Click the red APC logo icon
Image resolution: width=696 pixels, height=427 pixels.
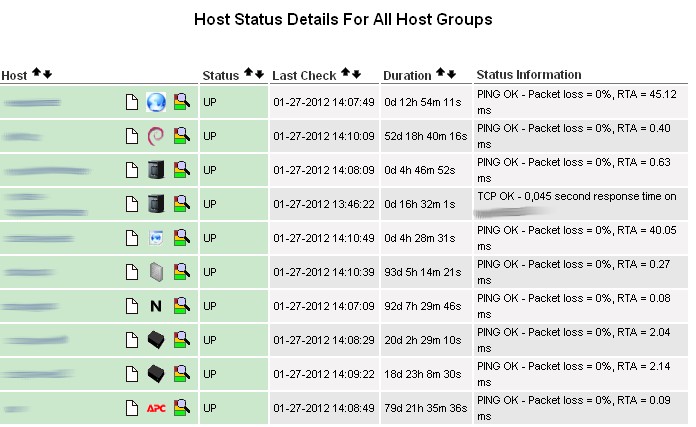point(155,407)
